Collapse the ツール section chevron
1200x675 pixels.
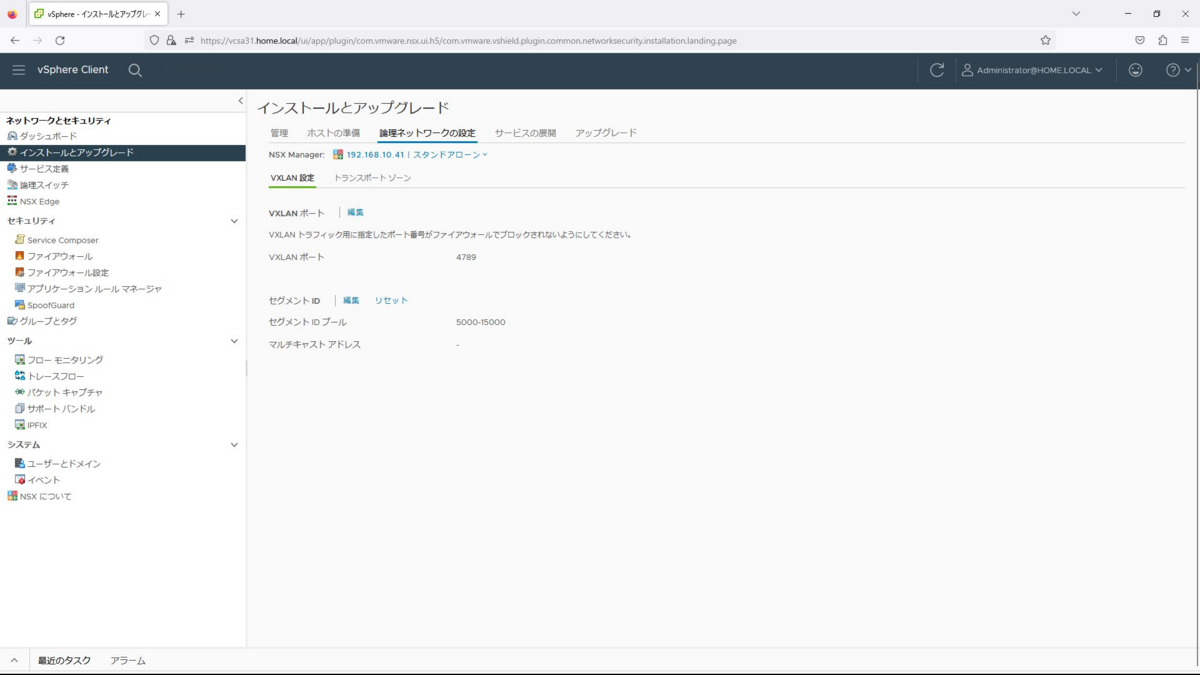coord(234,341)
